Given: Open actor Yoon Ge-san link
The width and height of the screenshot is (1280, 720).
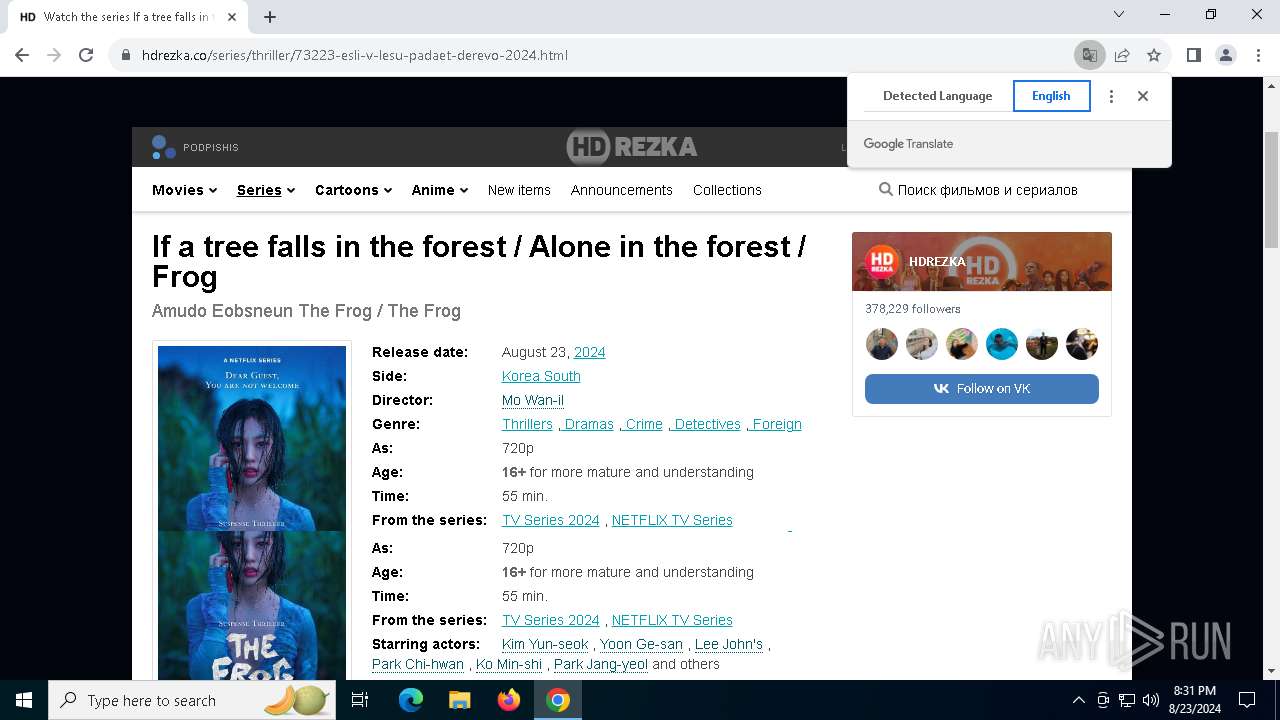Looking at the screenshot, I should [x=641, y=644].
